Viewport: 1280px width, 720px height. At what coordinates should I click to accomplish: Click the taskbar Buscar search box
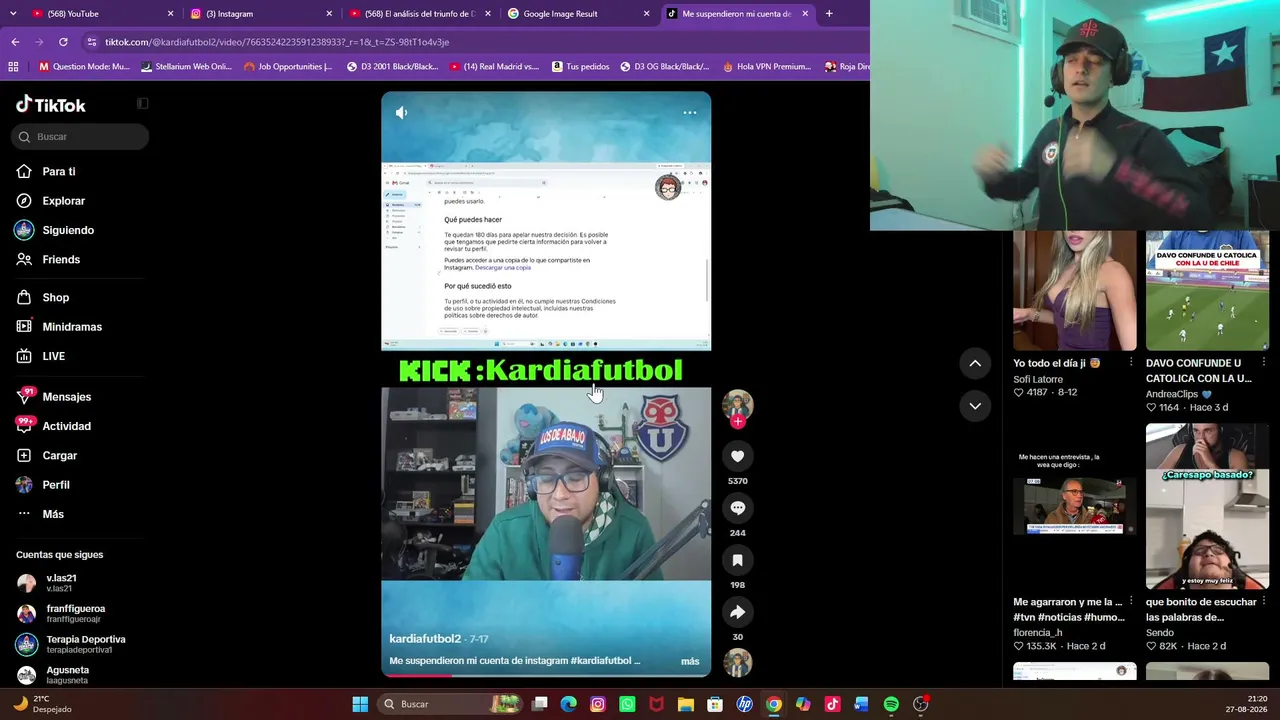point(449,704)
